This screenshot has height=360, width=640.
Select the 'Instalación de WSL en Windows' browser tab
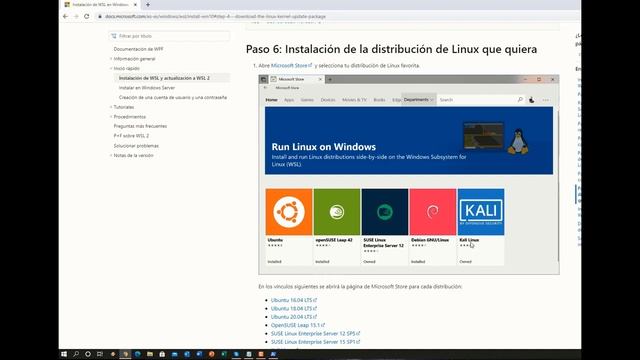(100, 4)
